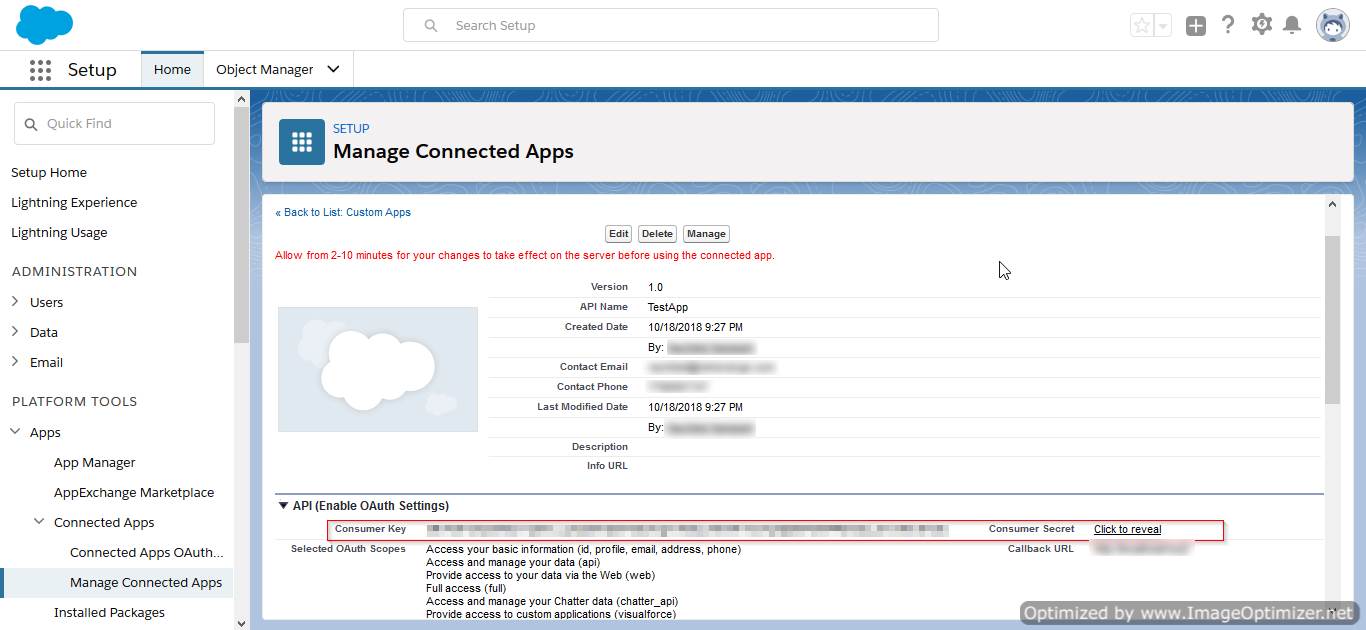Collapse the Connected Apps subsection chevron

39,522
